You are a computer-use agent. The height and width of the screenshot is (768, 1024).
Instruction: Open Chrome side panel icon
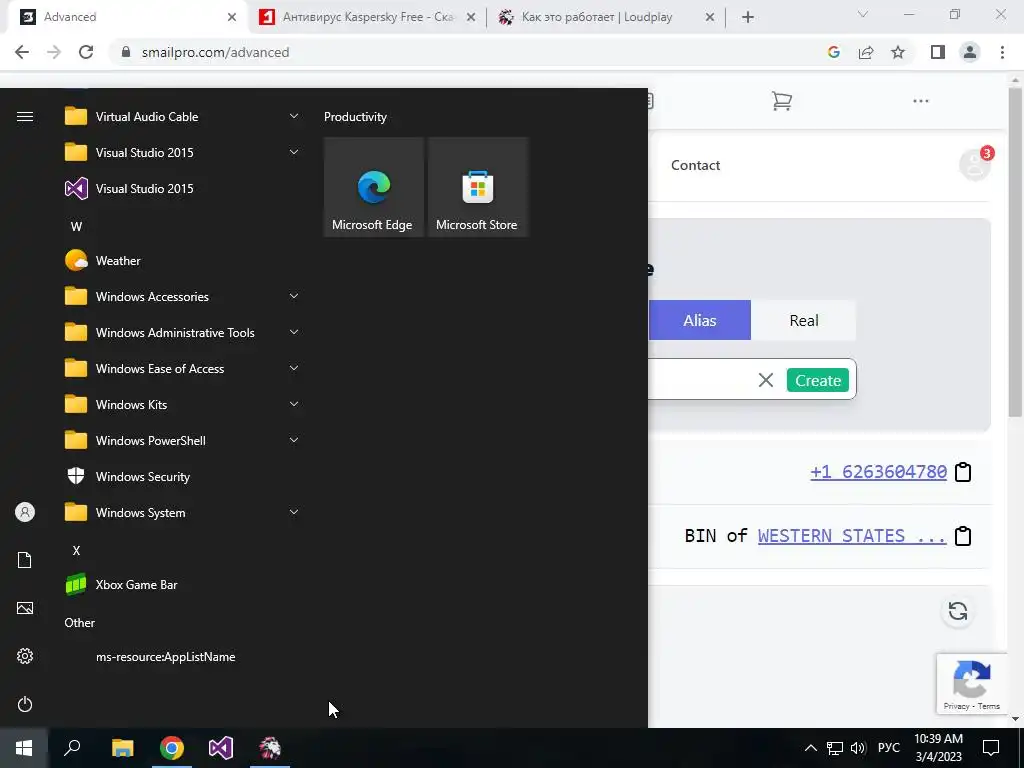coord(938,52)
